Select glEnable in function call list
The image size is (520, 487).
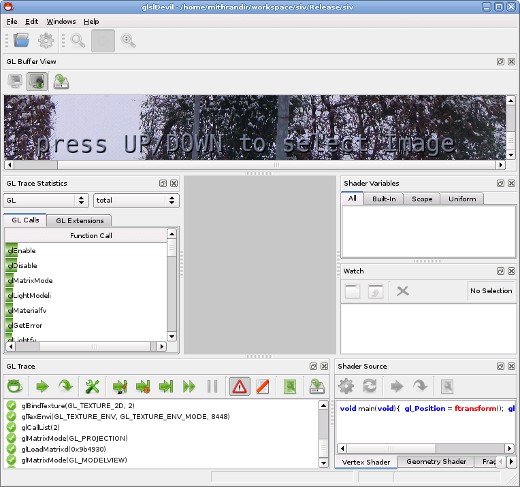(86, 250)
